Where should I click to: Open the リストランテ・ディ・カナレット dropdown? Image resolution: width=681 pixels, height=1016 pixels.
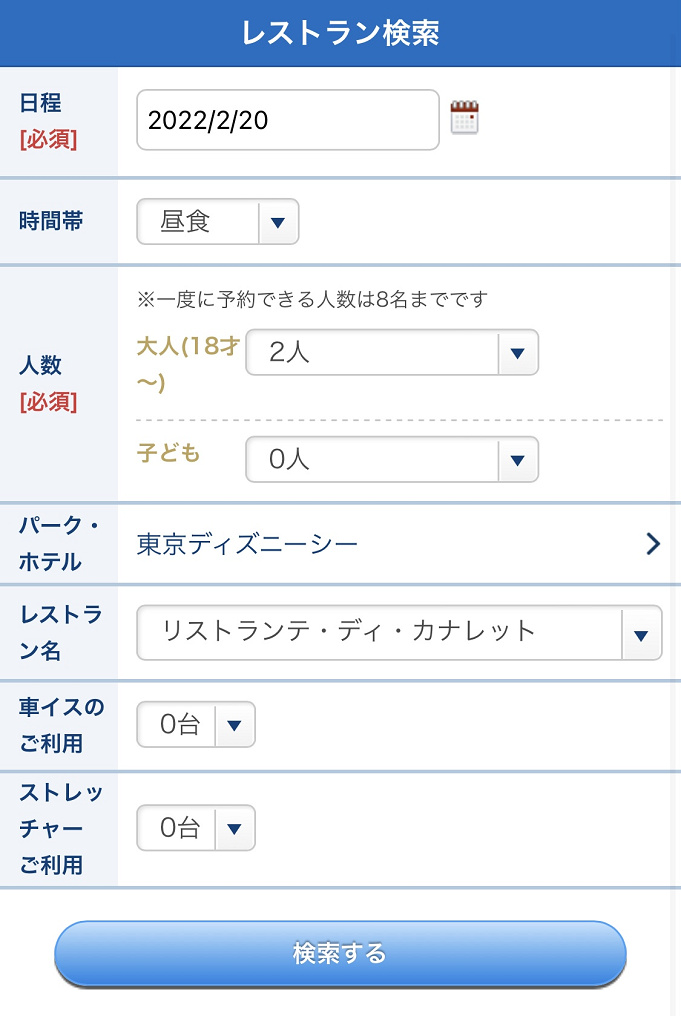point(378,632)
